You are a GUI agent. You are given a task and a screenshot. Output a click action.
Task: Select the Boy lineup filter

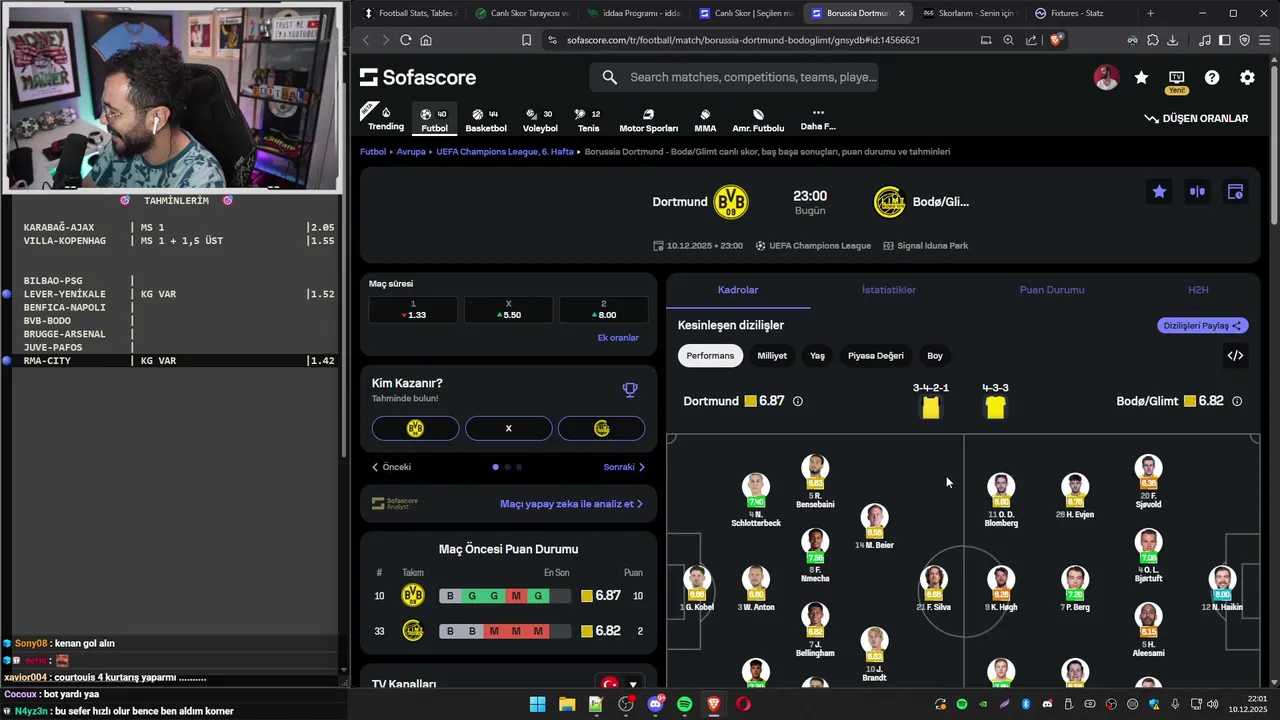coord(935,355)
